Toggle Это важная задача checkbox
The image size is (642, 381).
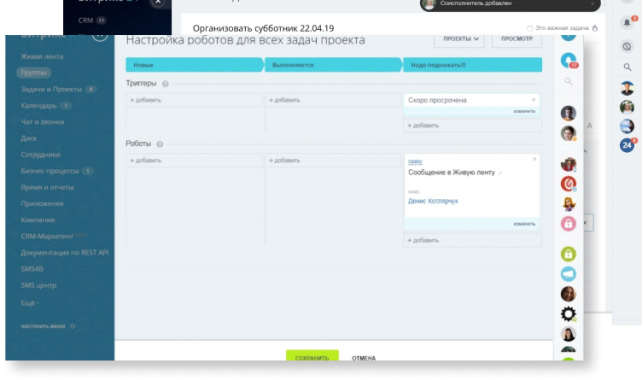530,28
